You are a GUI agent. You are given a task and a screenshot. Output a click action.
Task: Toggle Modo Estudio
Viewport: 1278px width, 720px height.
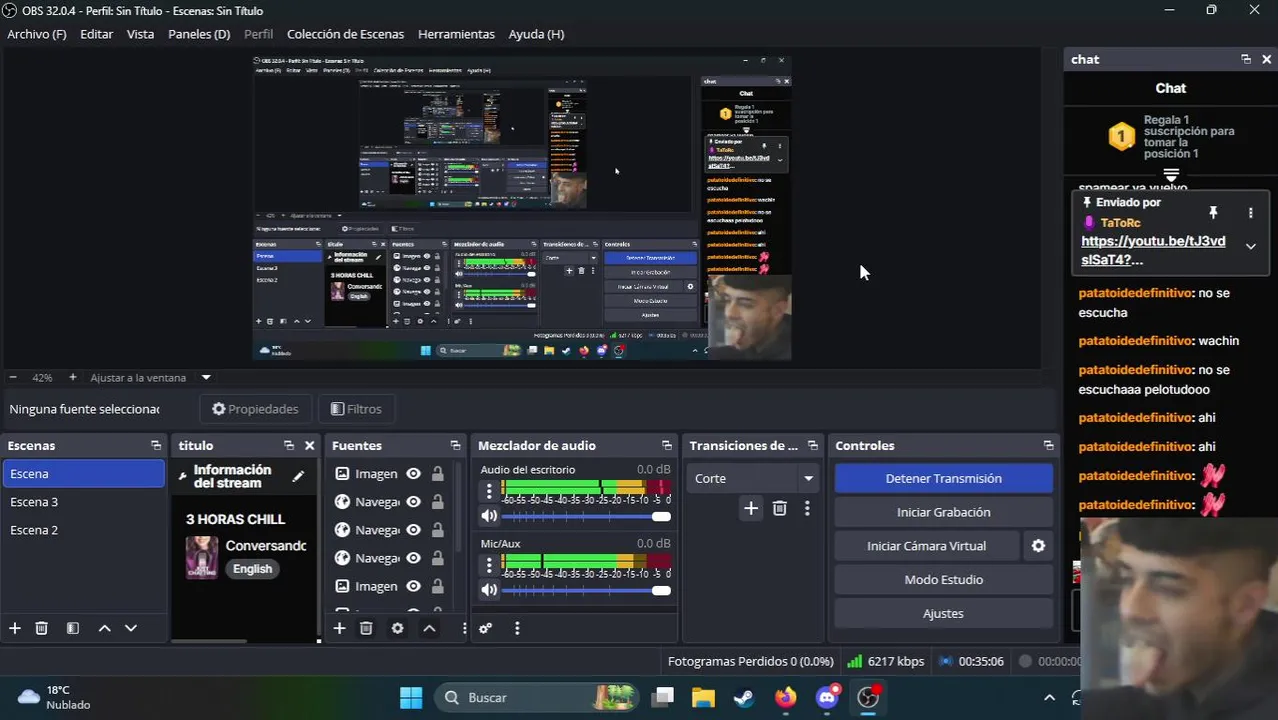pos(943,580)
